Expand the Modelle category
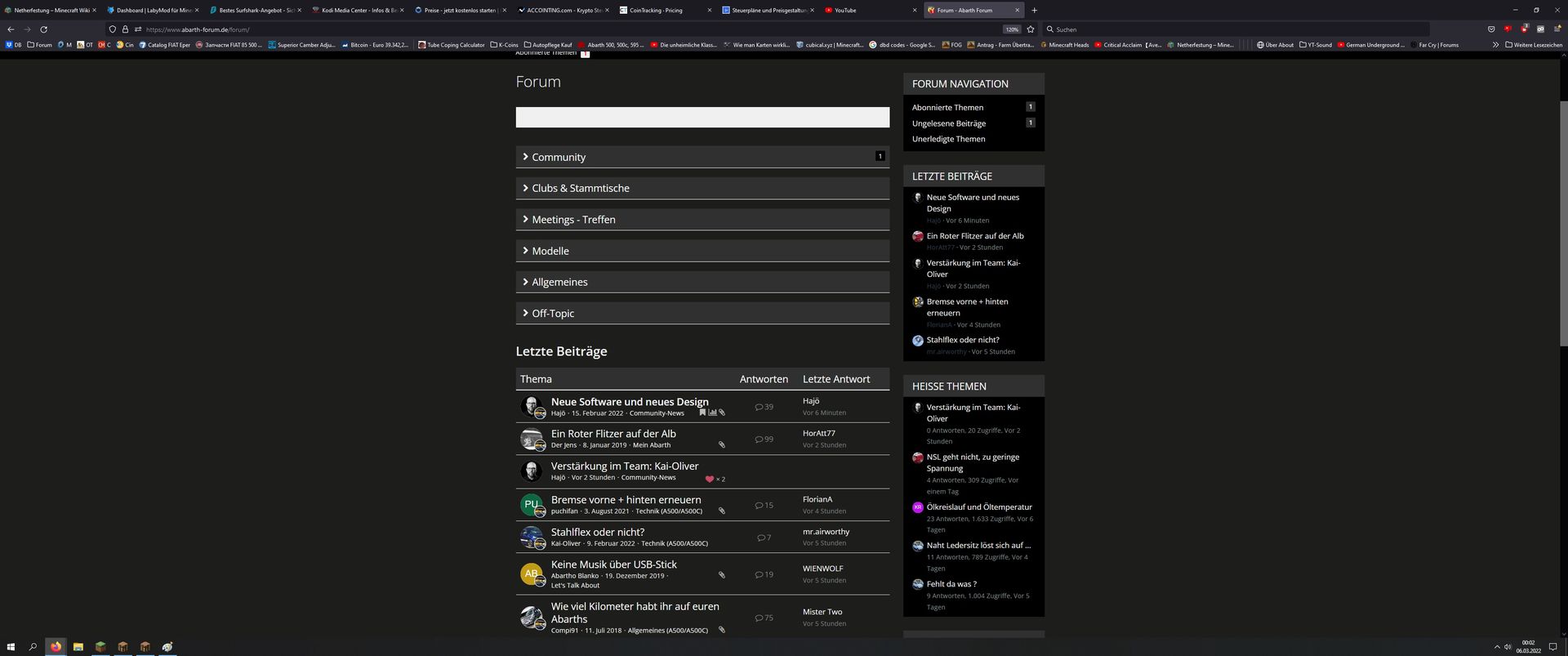 pyautogui.click(x=550, y=251)
